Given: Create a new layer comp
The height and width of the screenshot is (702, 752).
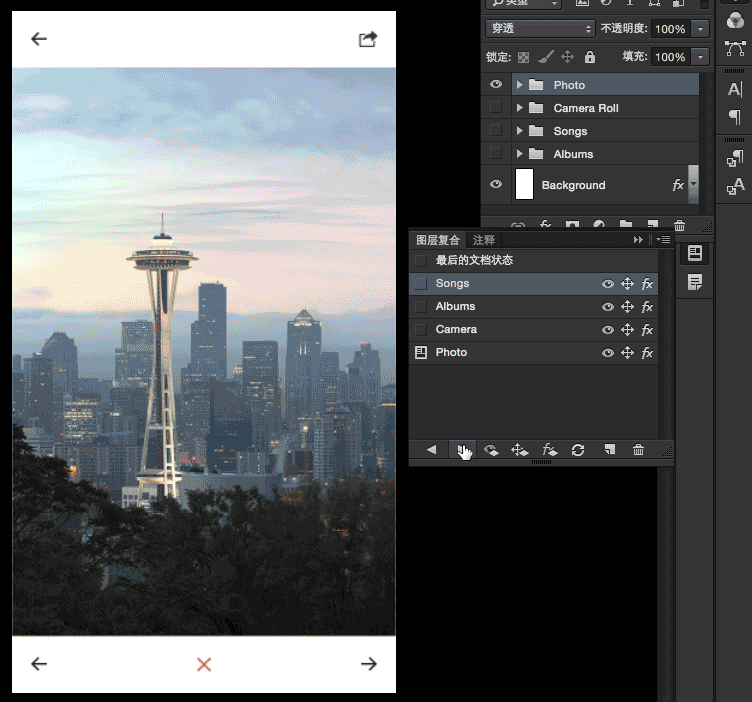Looking at the screenshot, I should (608, 450).
